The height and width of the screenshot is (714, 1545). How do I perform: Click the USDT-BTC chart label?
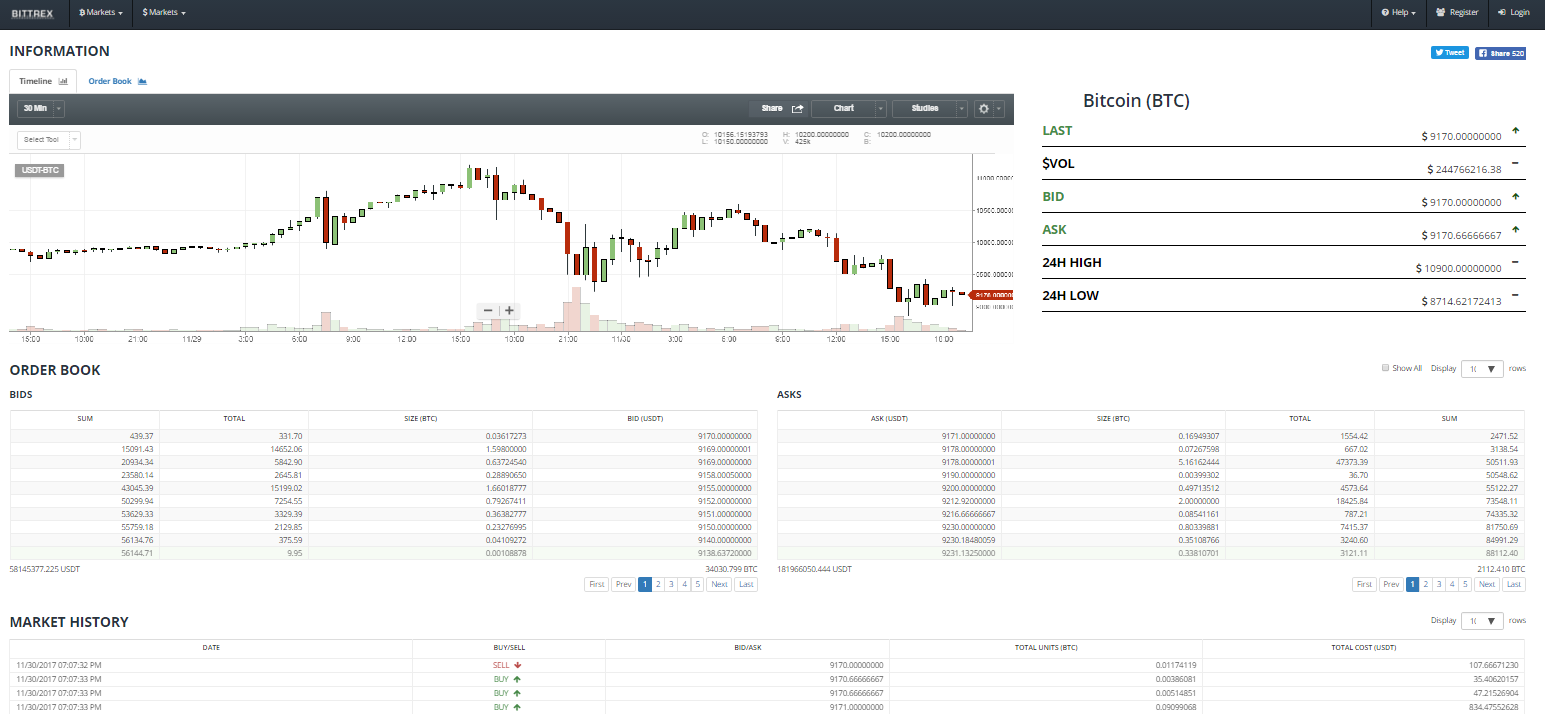click(40, 170)
